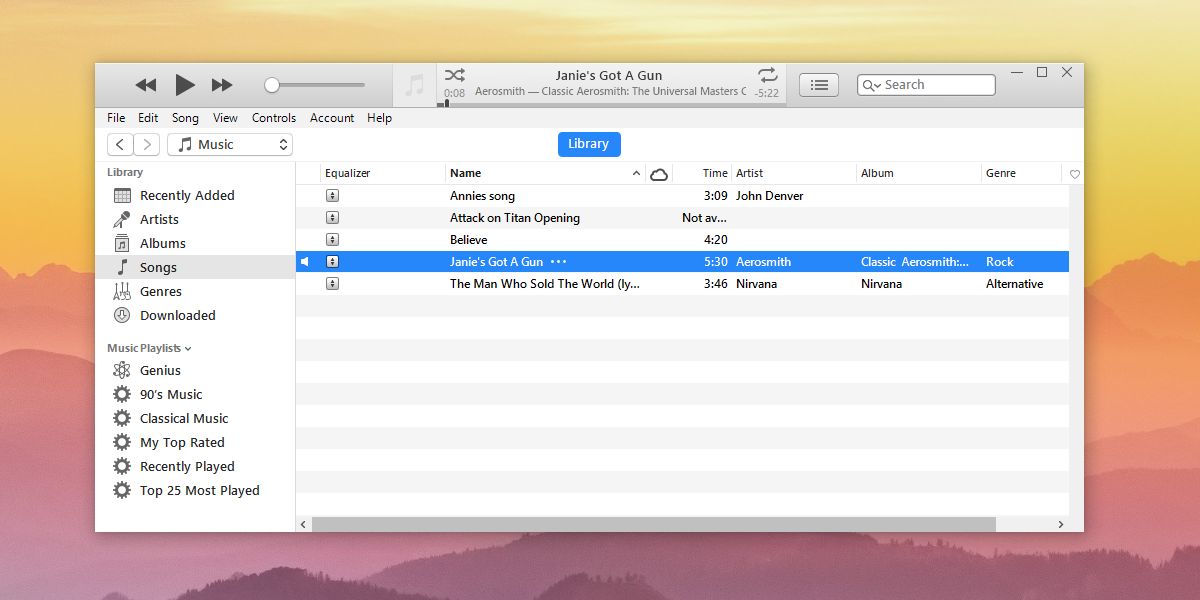The width and height of the screenshot is (1200, 600).
Task: Open the more options ellipsis for Janie's Got A Gun
Action: [x=559, y=262]
